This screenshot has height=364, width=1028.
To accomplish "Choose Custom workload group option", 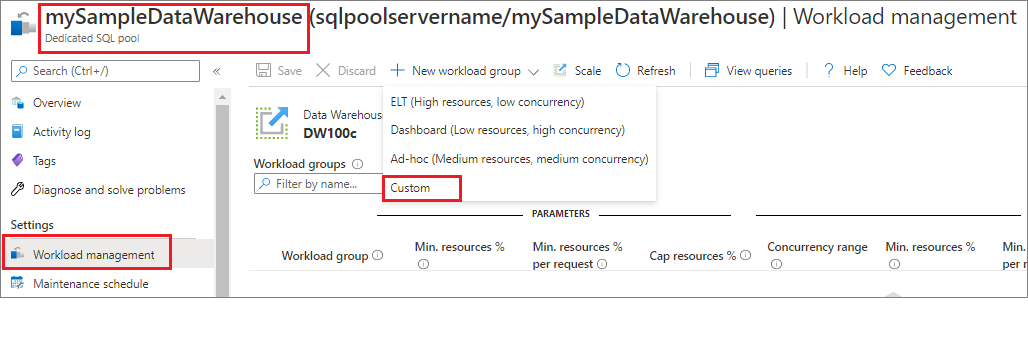I will pyautogui.click(x=410, y=188).
